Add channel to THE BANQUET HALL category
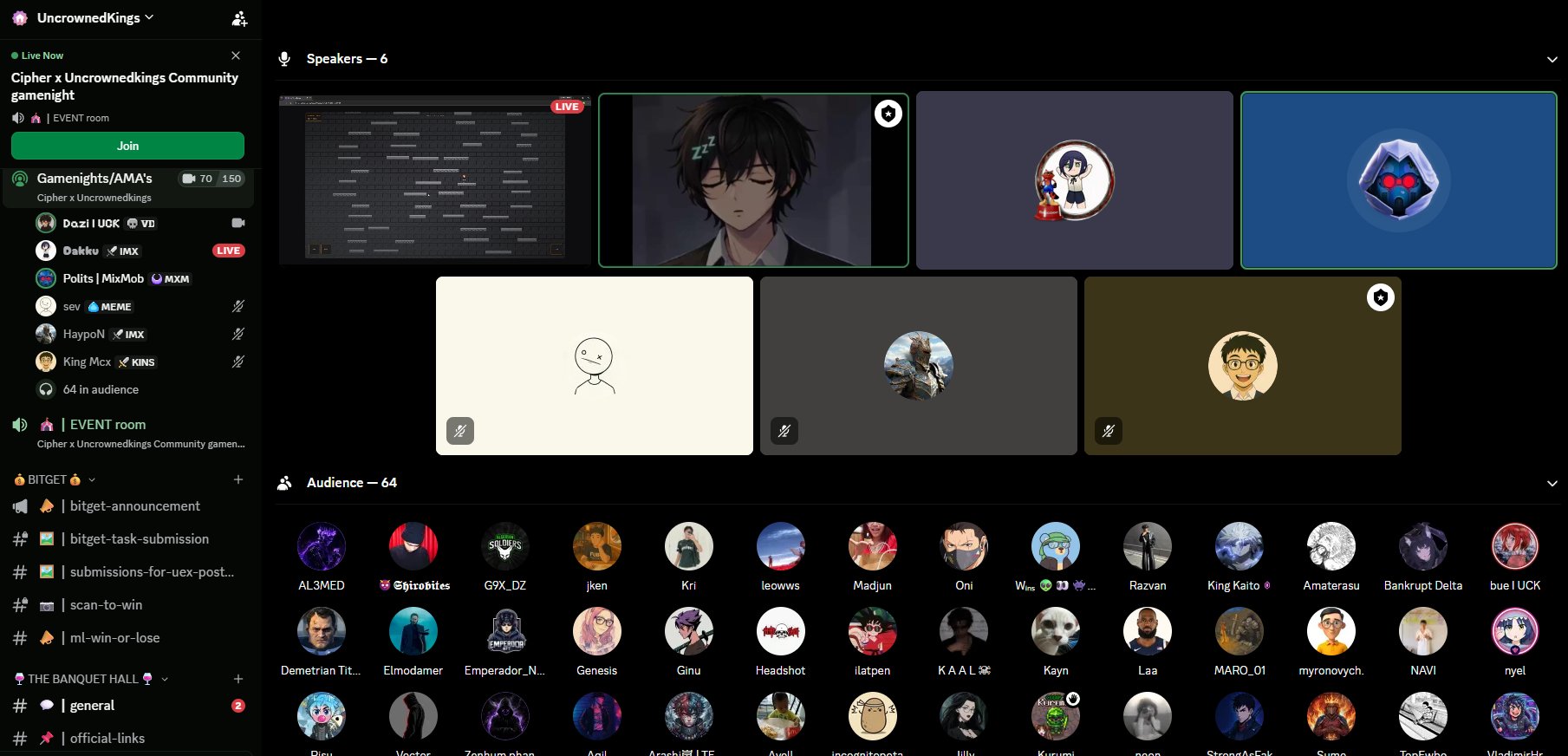This screenshot has height=756, width=1568. point(238,679)
